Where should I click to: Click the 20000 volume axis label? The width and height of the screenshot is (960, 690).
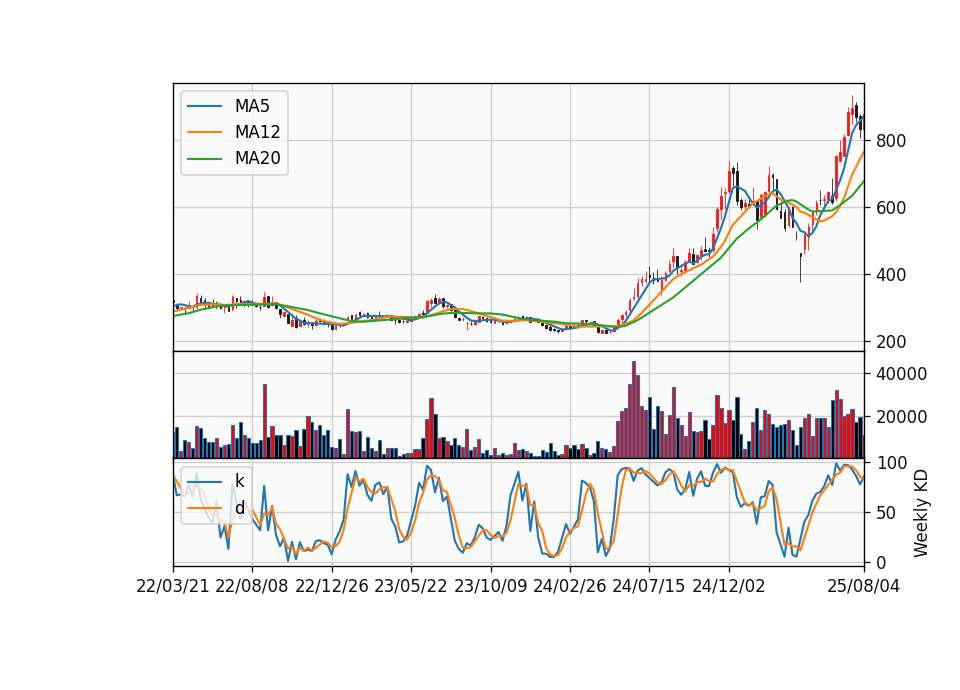[901, 417]
